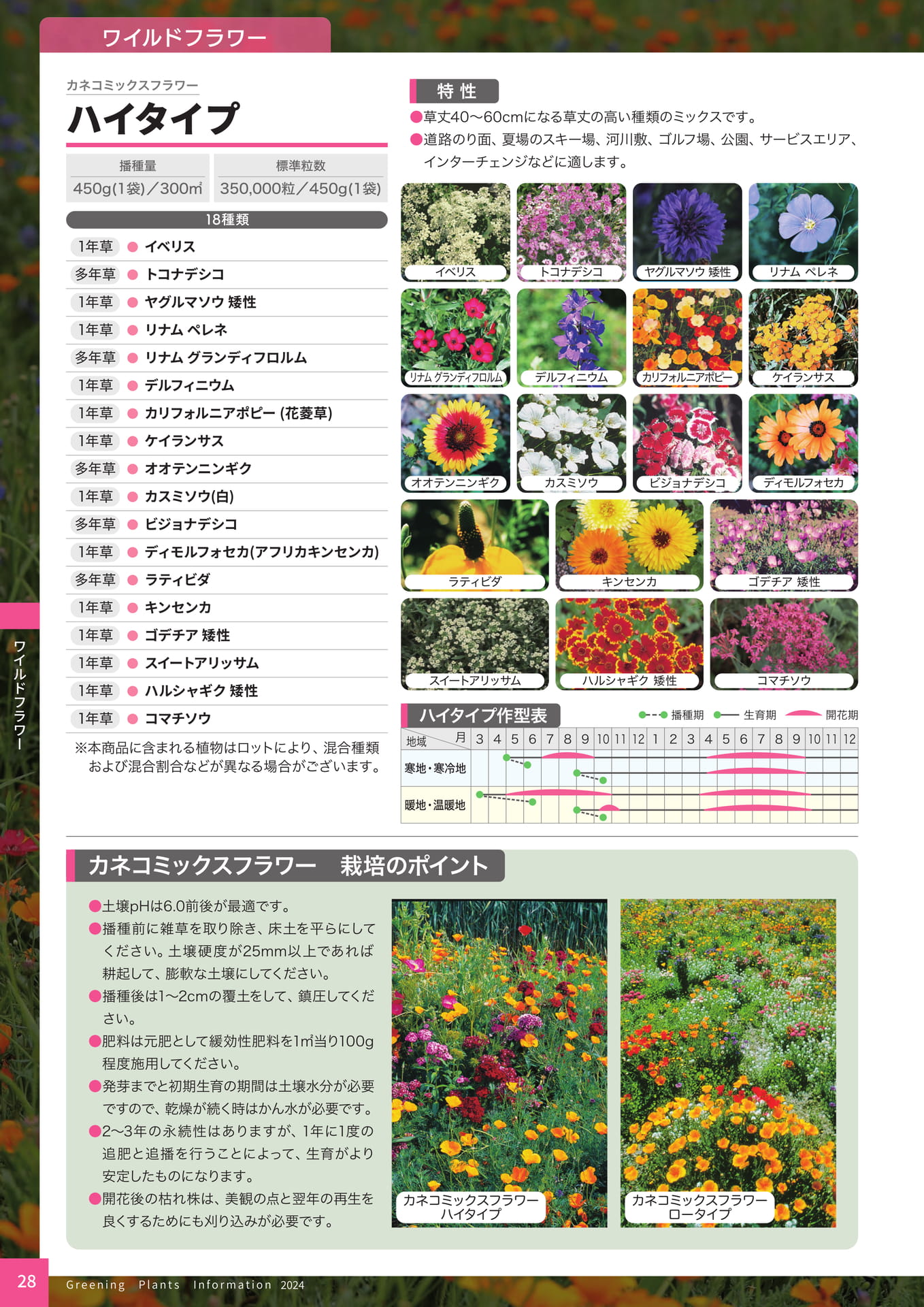The width and height of the screenshot is (924, 1307).
Task: Click the イベリス flower photo
Action: click(x=455, y=232)
